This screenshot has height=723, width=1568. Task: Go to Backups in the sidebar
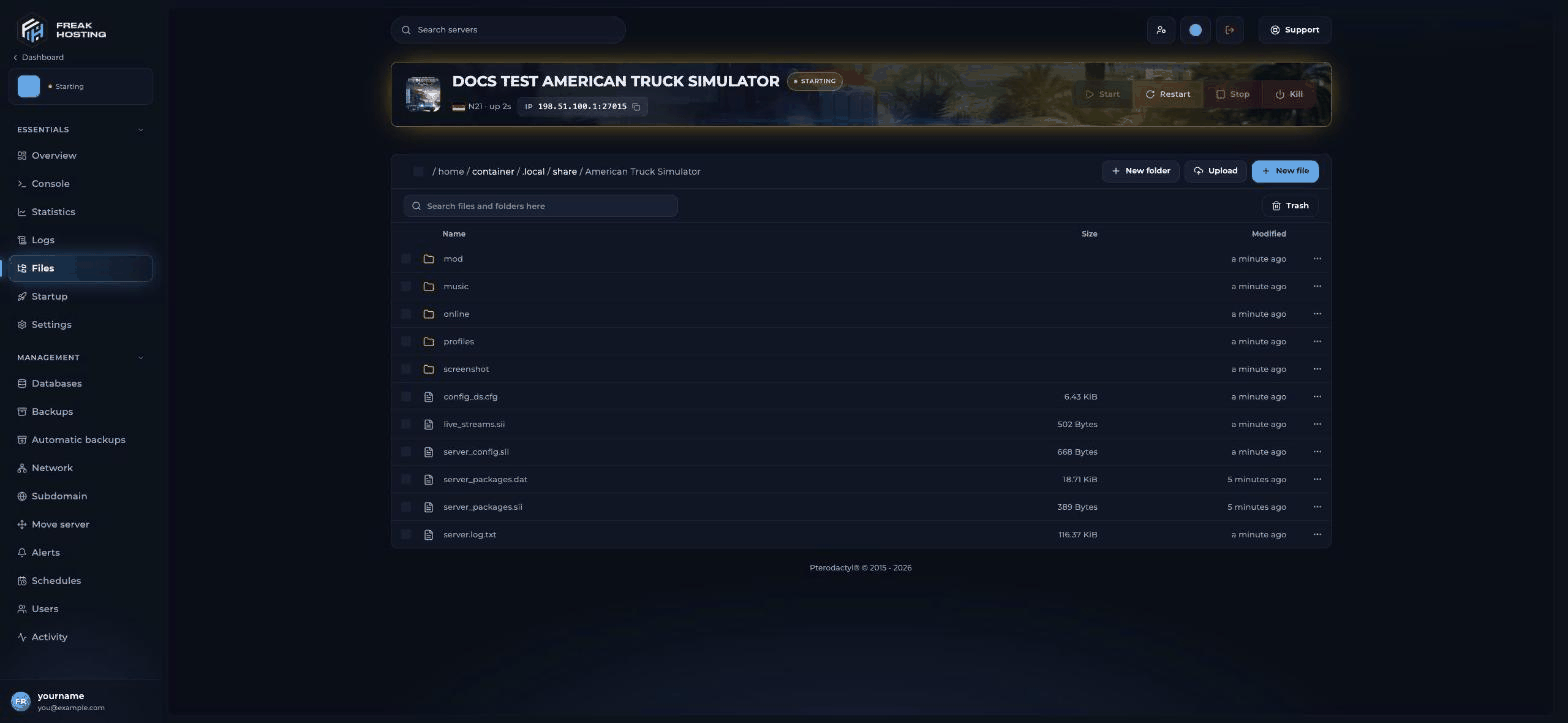80,412
